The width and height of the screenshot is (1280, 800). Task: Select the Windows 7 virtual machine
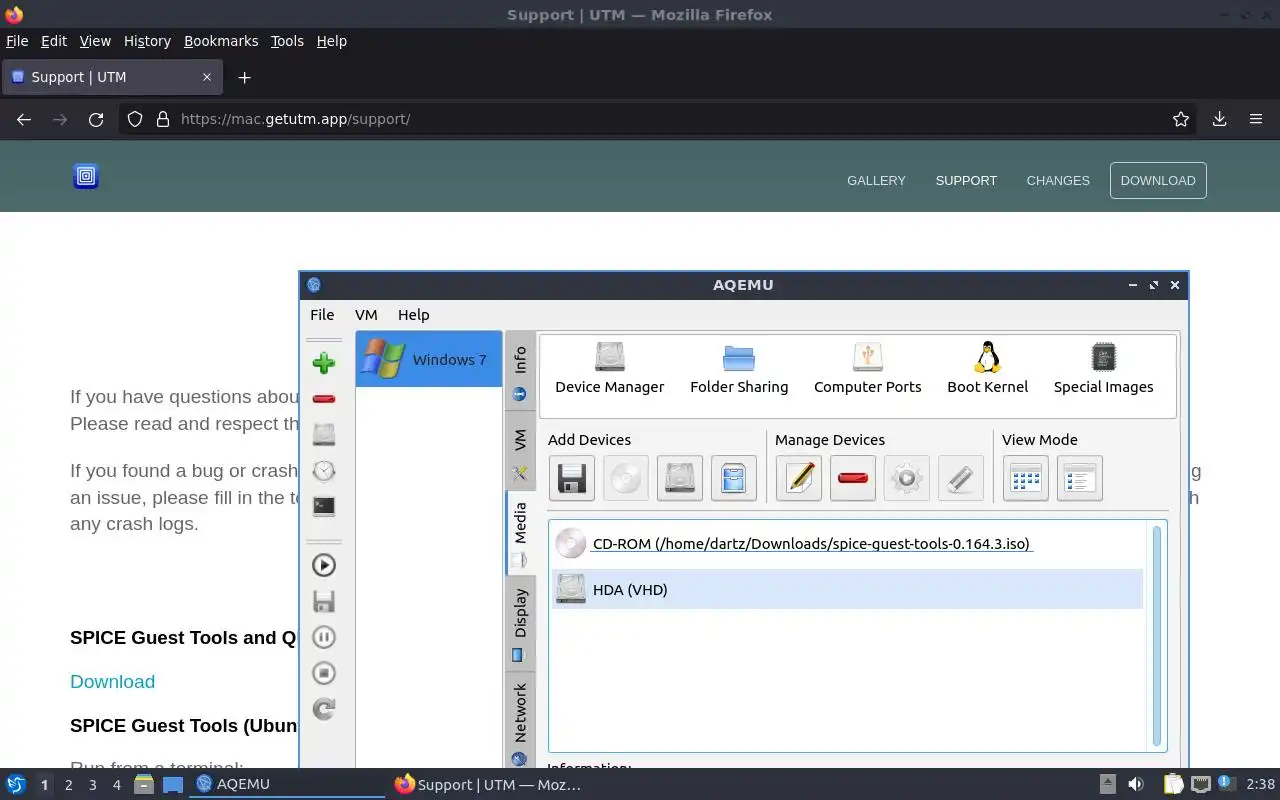pos(429,359)
